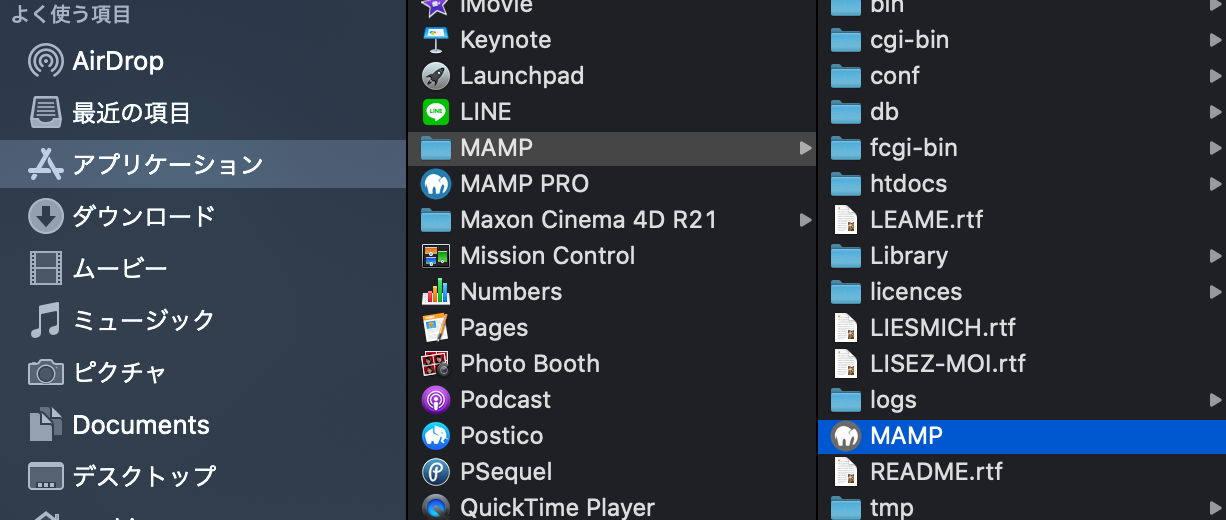1226x520 pixels.
Task: Select the tmp folder name
Action: coord(892,508)
